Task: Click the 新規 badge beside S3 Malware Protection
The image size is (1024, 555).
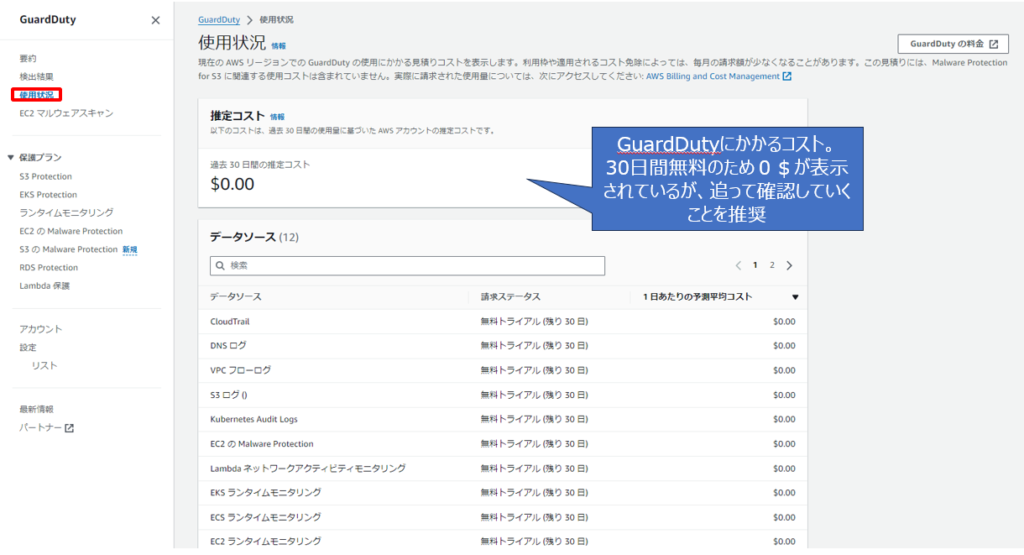Action: point(130,250)
